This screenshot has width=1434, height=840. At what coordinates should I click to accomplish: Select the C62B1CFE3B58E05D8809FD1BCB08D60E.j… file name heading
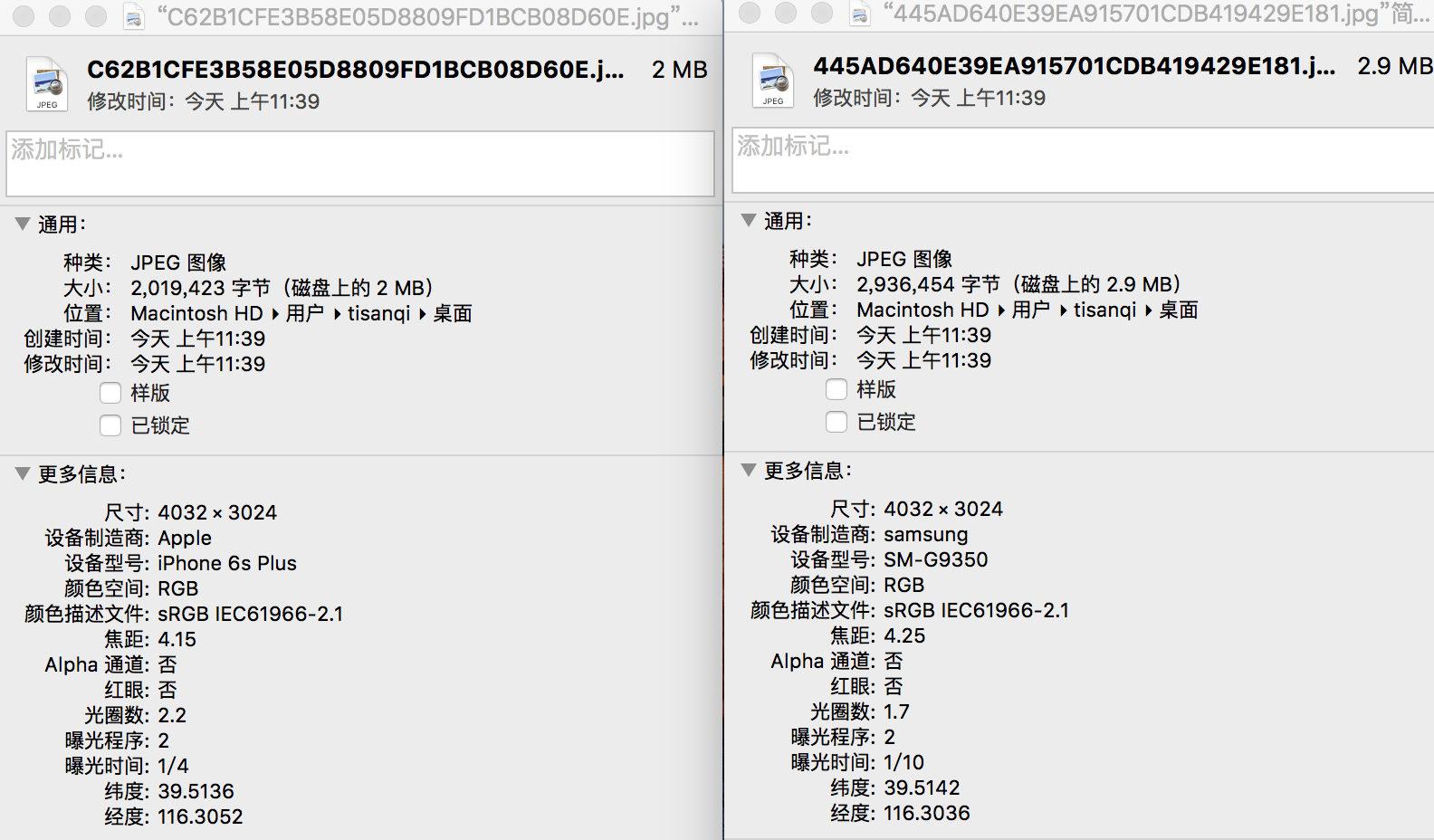point(355,70)
